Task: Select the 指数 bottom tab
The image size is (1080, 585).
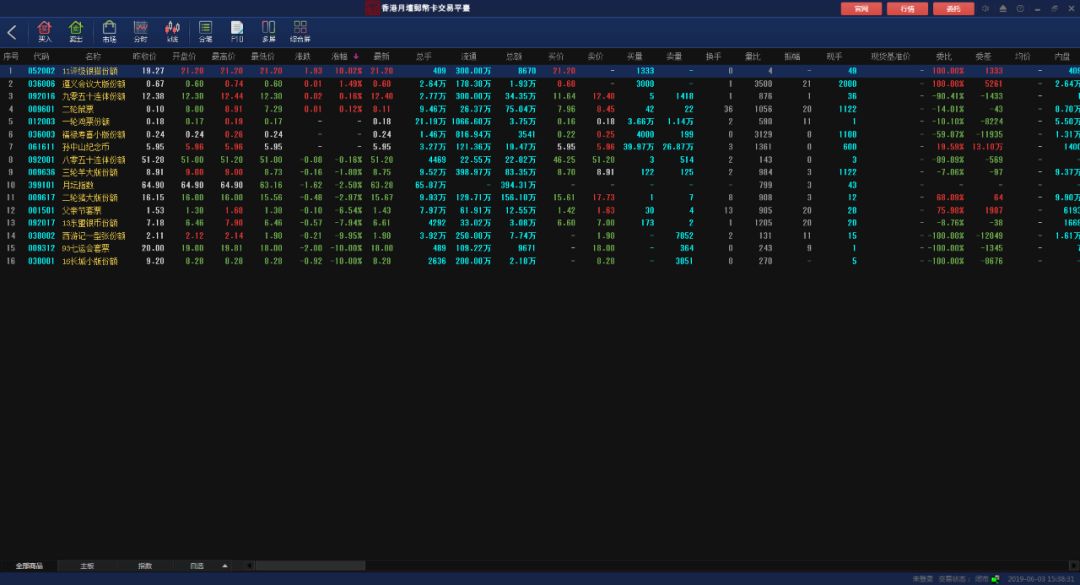Action: coord(145,566)
